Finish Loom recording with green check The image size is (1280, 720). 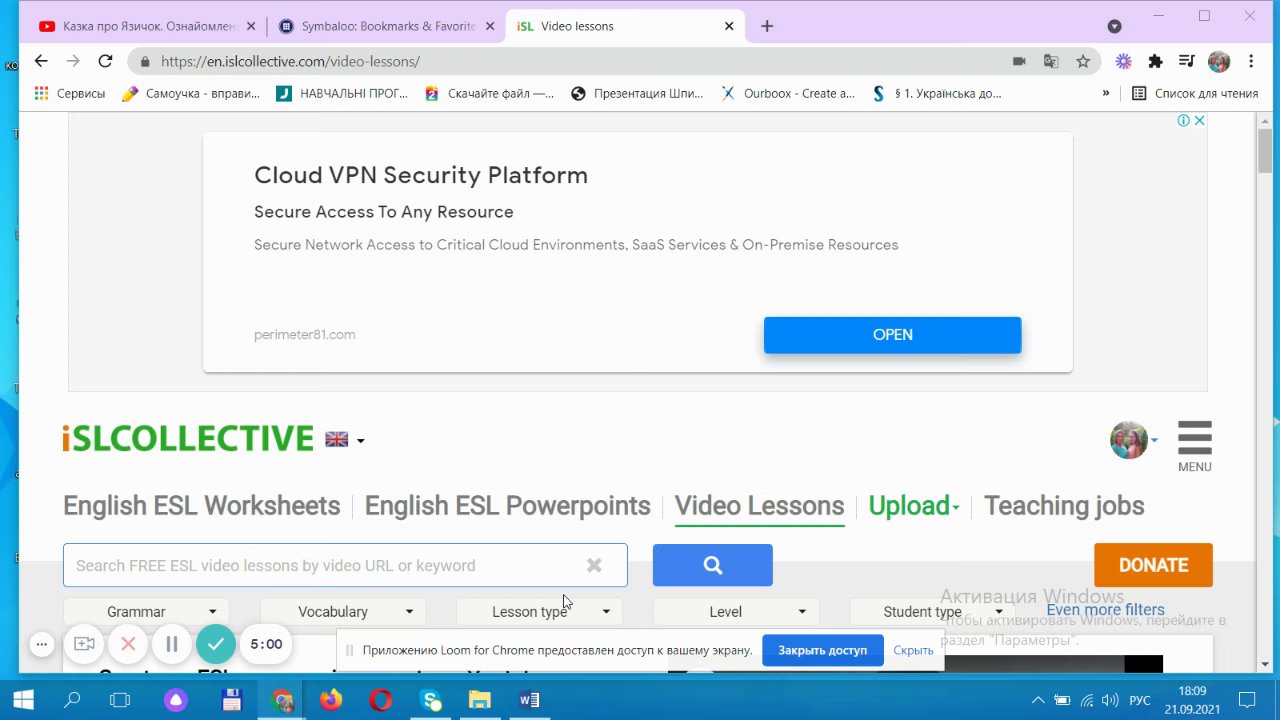point(216,644)
